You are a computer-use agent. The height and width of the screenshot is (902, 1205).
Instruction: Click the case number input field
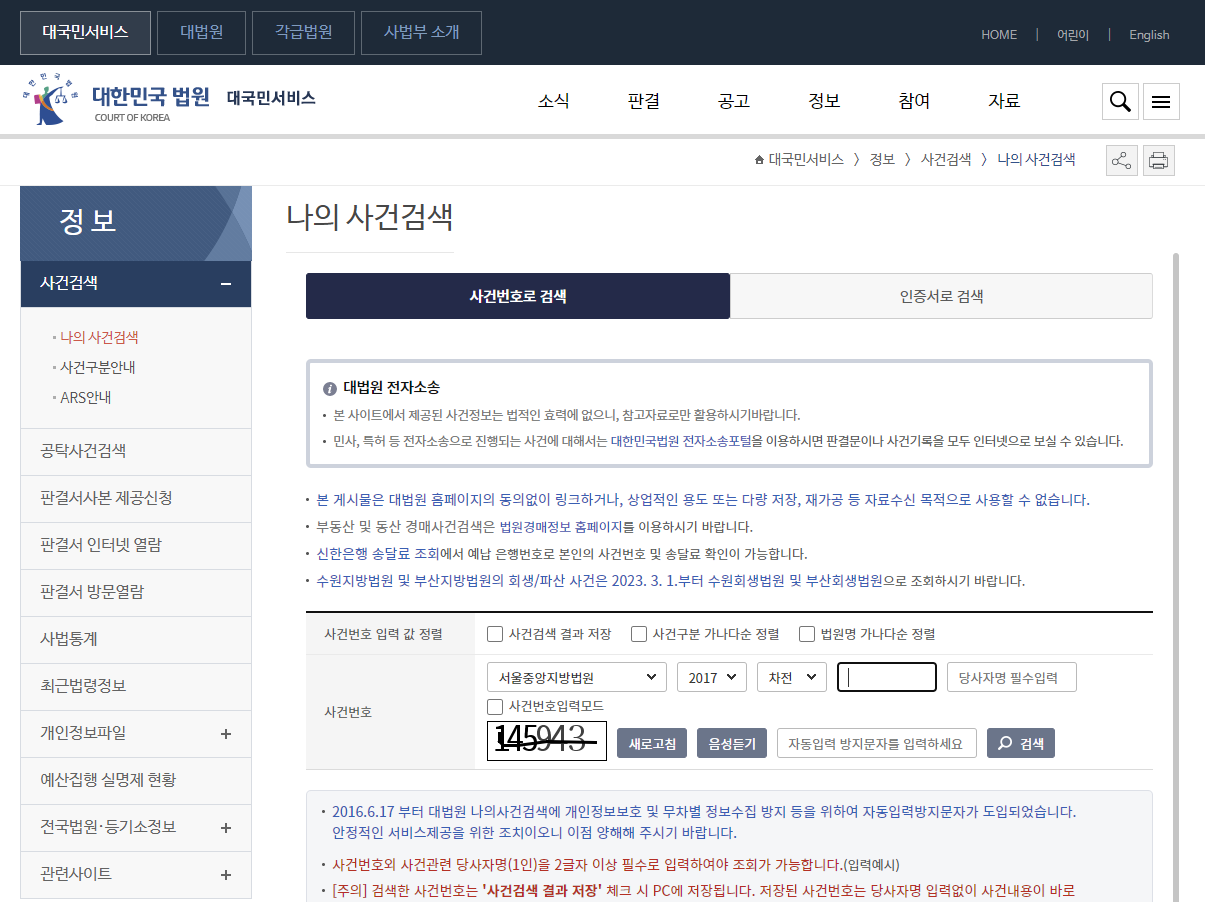886,677
